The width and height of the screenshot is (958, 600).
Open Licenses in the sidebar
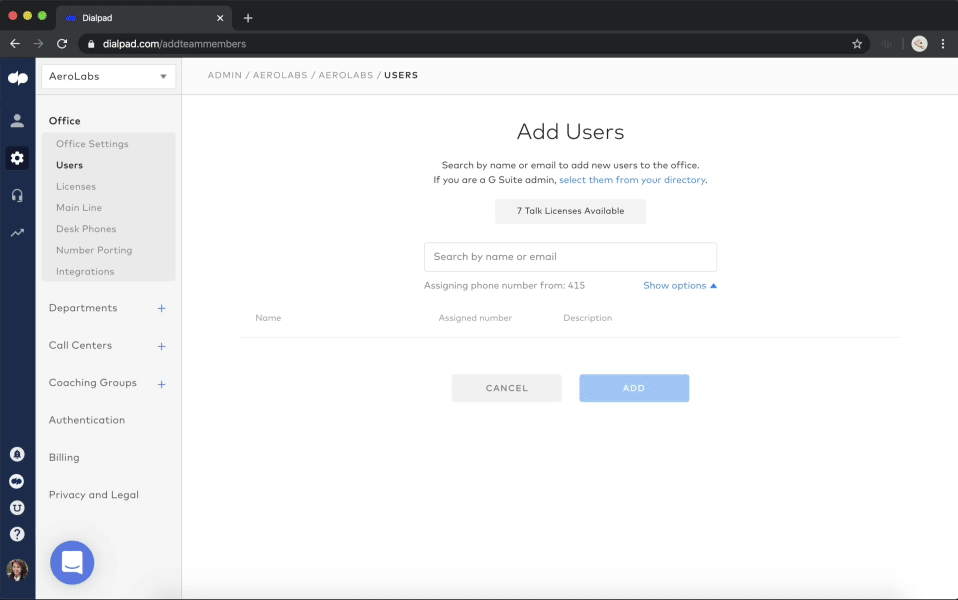tap(76, 186)
